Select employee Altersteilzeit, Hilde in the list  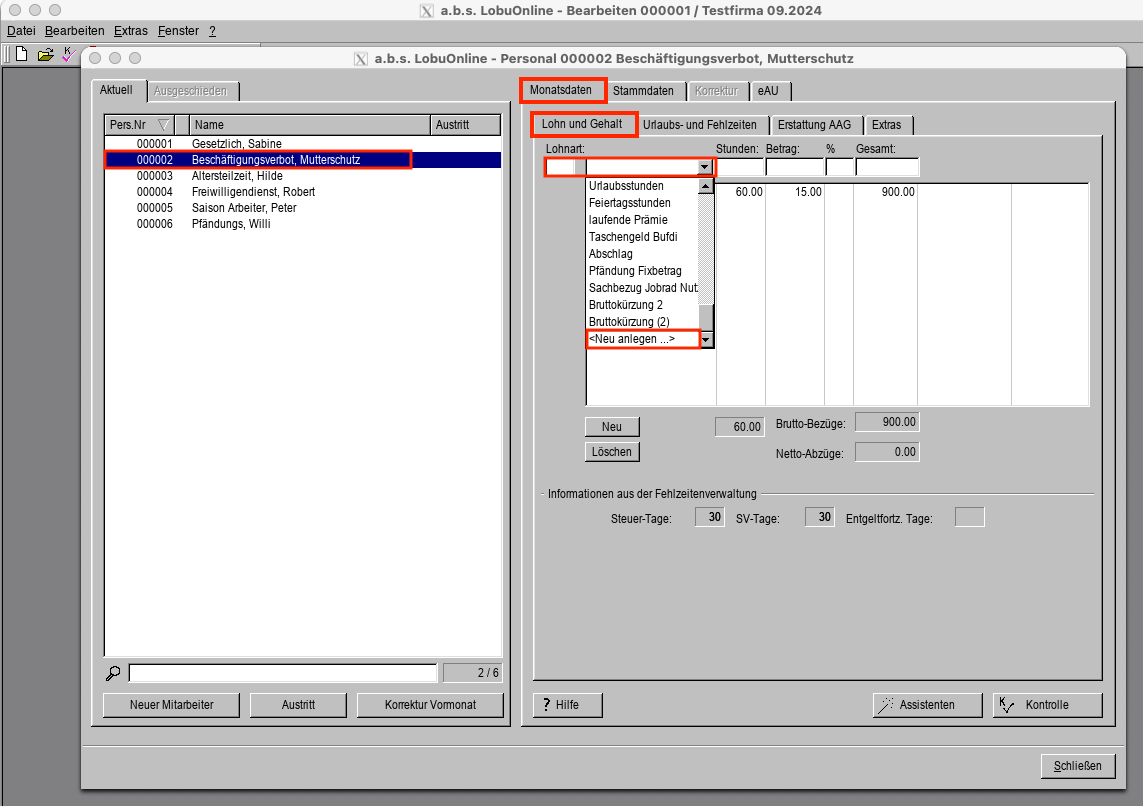point(237,176)
